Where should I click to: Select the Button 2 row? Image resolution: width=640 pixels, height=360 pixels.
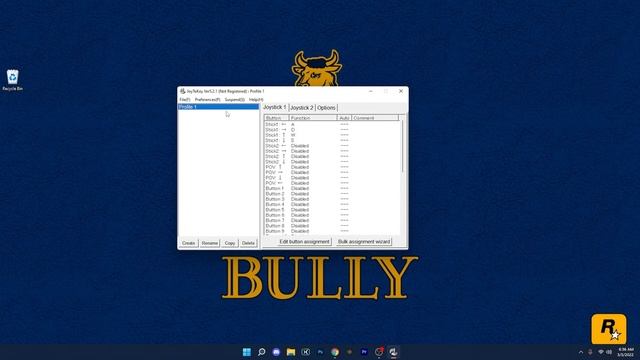[332, 193]
